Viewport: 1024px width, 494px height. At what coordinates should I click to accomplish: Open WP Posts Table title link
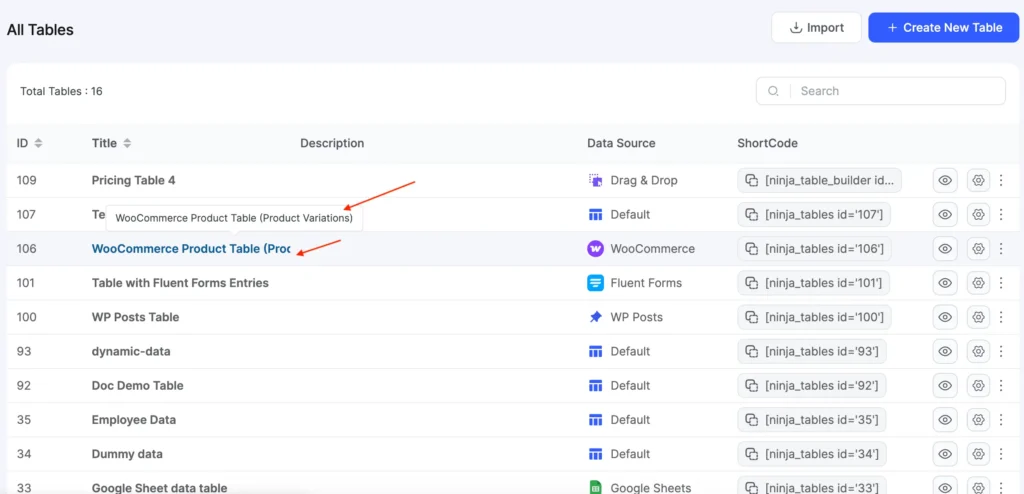pyautogui.click(x=135, y=317)
